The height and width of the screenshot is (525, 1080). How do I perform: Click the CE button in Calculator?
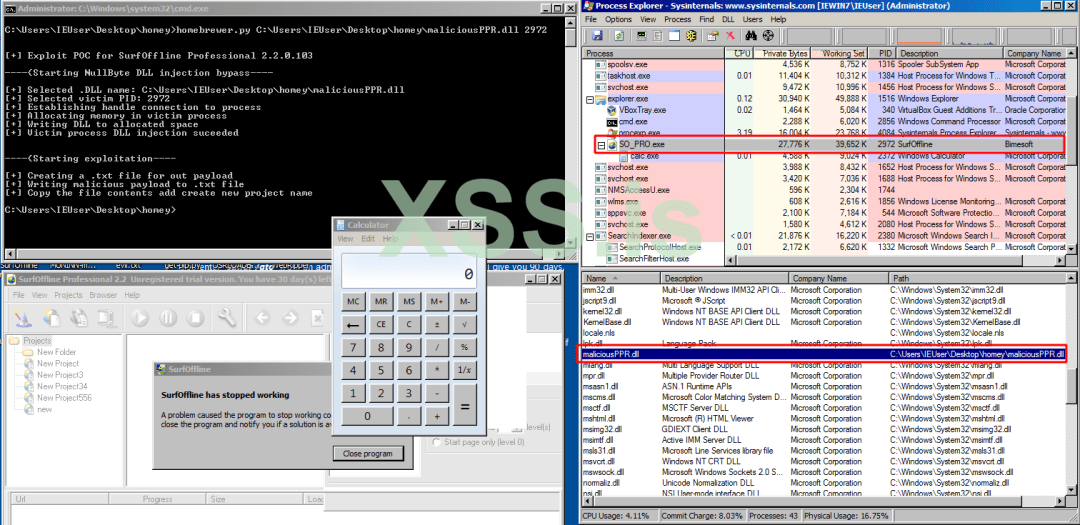[x=381, y=325]
